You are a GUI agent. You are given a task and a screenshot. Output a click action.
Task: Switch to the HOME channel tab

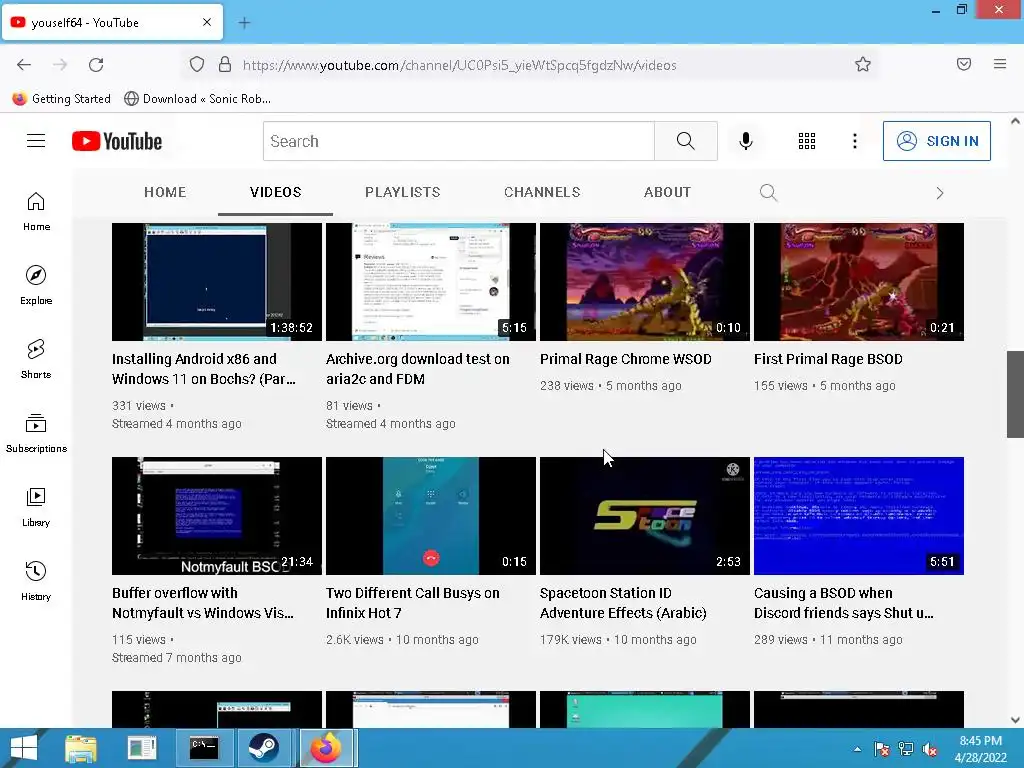point(165,192)
